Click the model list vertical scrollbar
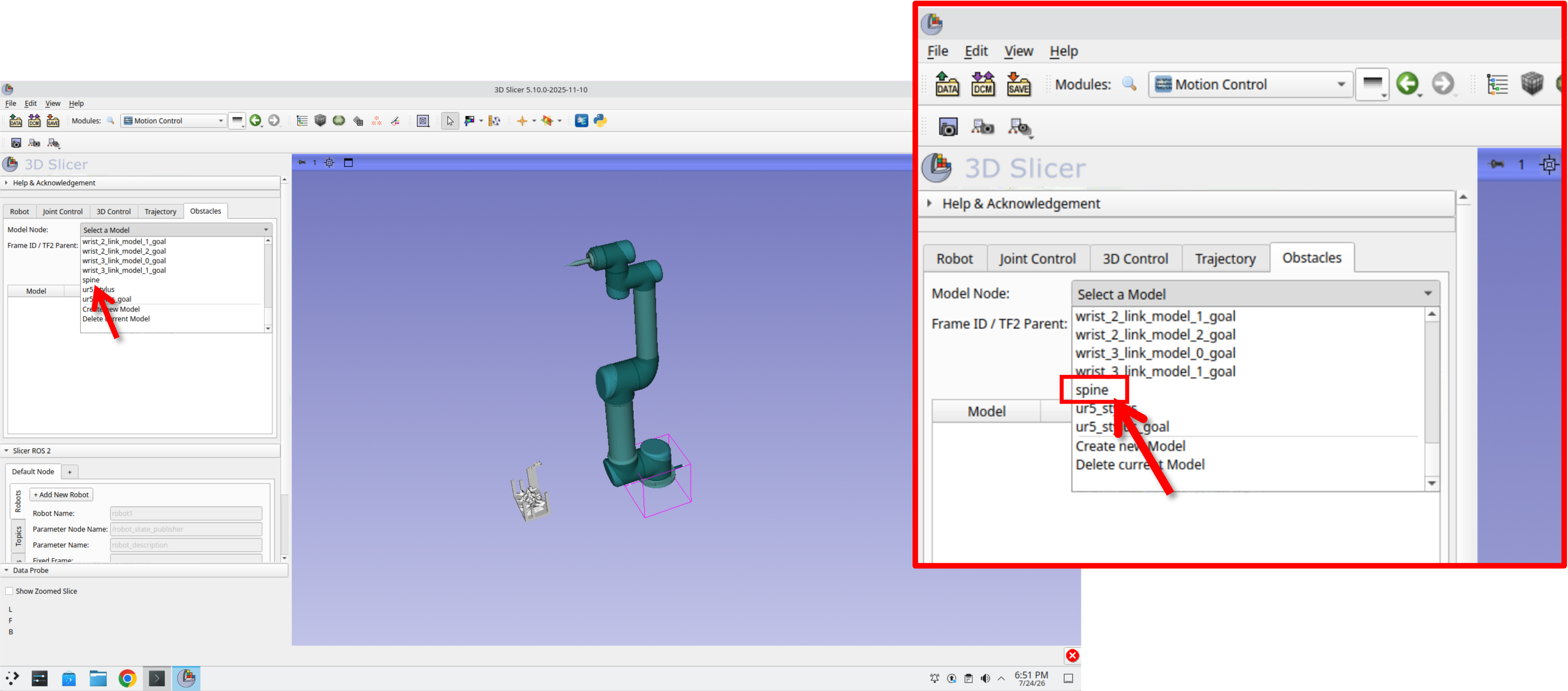The image size is (1568, 691). coord(268,284)
